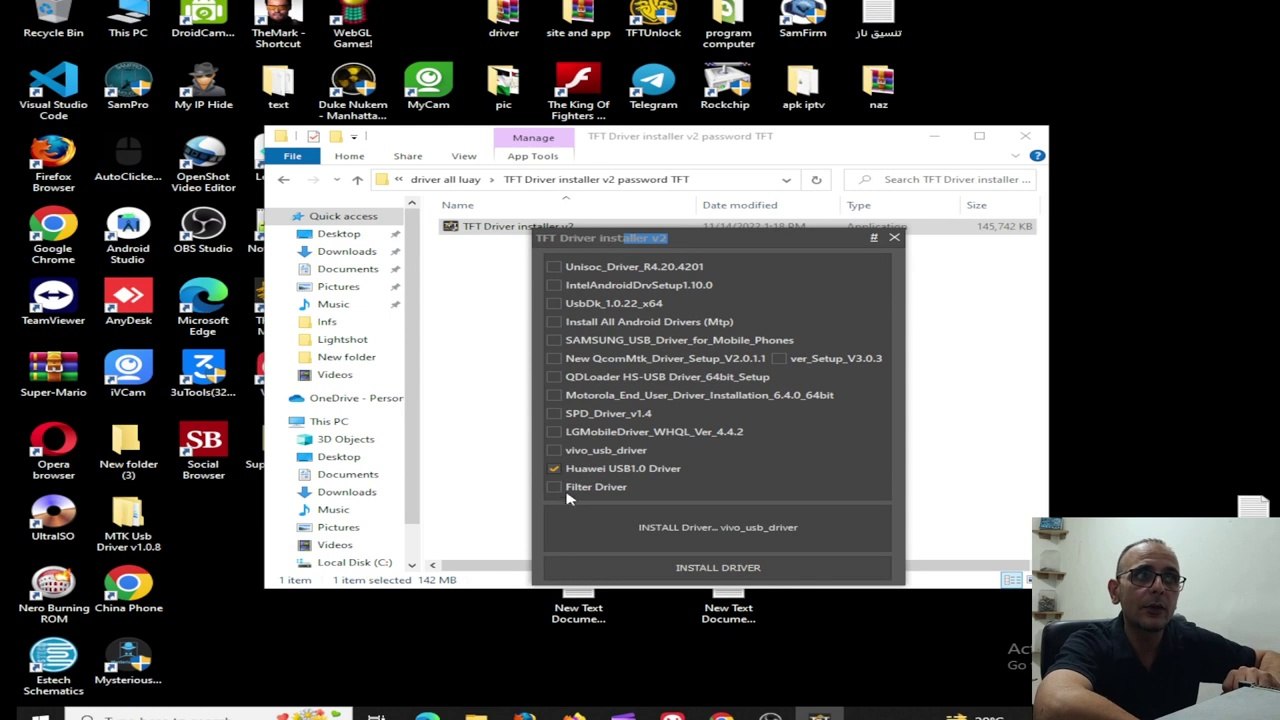Open the iVCam desktop shortcut

pos(128,374)
